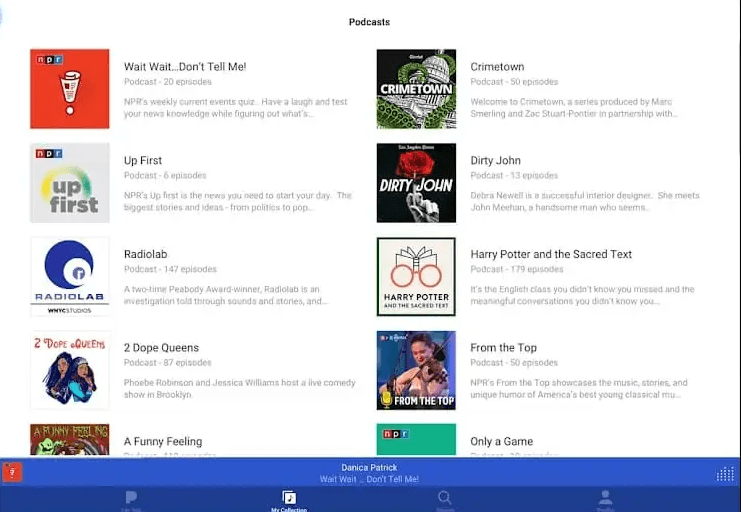Open the Dirty John podcast artwork
This screenshot has width=741, height=512.
click(x=416, y=182)
